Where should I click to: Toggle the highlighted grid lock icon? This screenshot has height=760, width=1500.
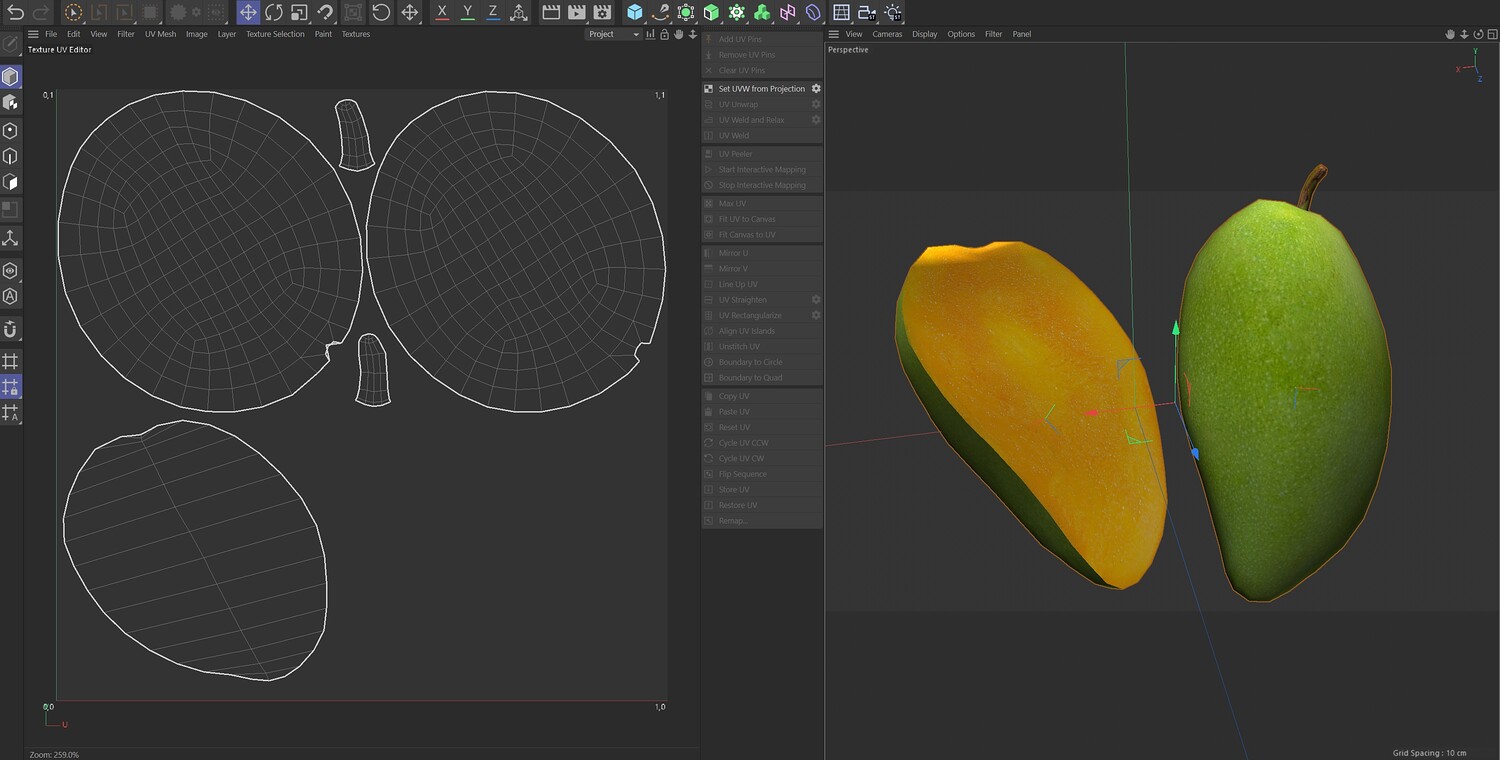click(x=10, y=387)
